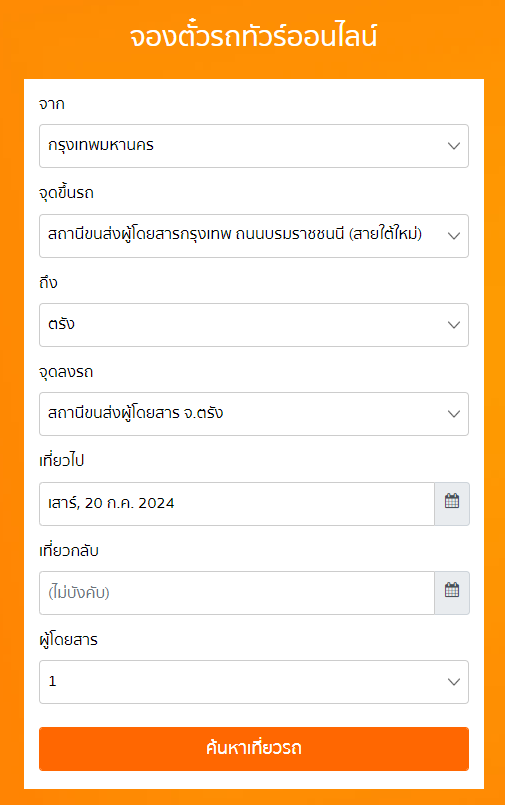The width and height of the screenshot is (505, 805).
Task: Open calendar icon for เที่ยวกลับ date
Action: click(x=452, y=593)
